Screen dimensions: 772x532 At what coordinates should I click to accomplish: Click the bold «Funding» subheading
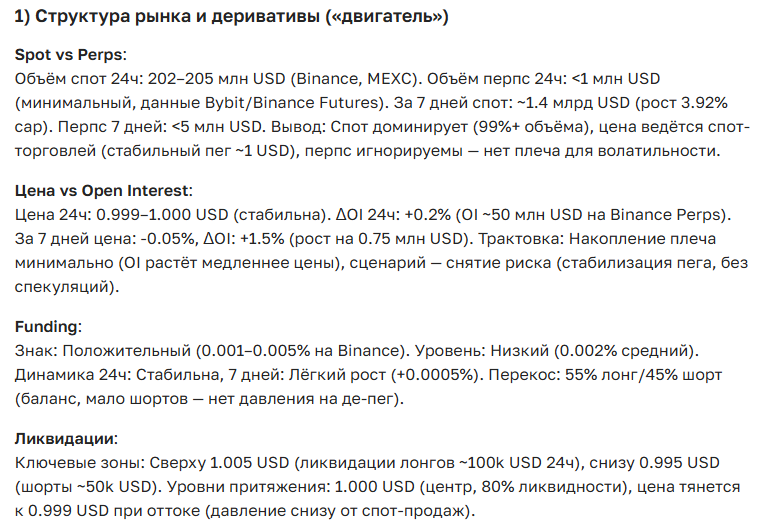(x=47, y=327)
